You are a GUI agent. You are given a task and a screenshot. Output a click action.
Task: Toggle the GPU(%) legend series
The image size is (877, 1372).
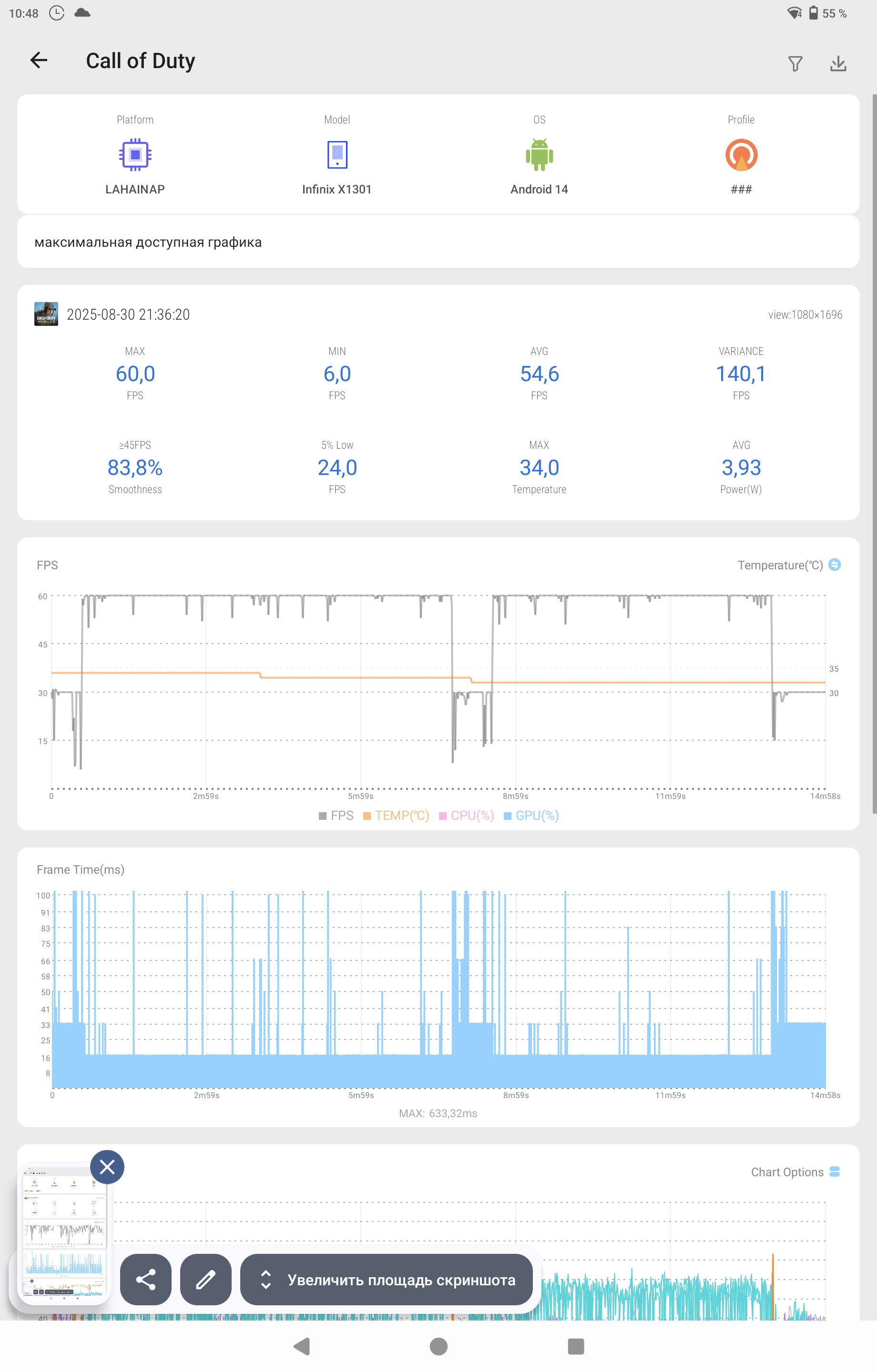point(531,815)
